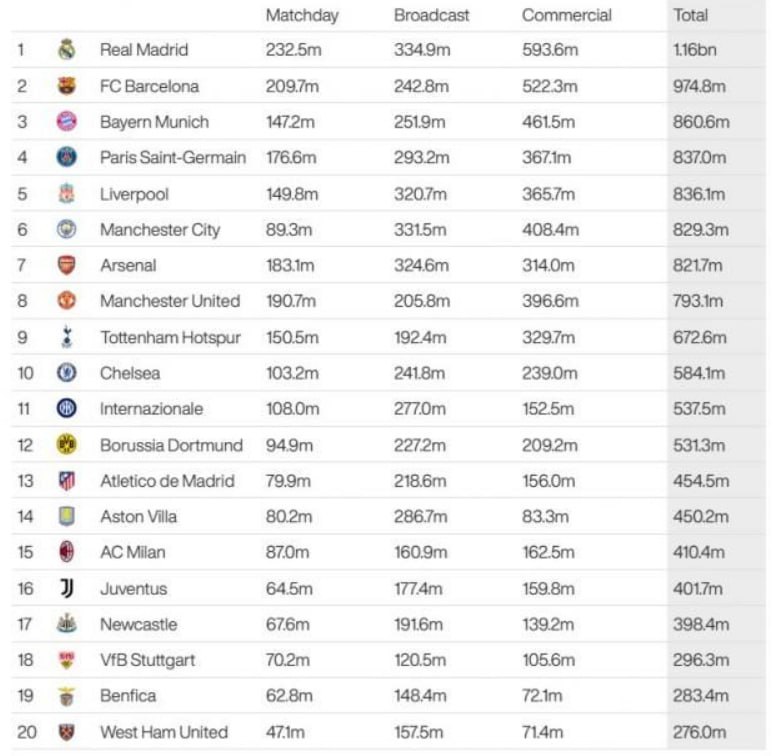Image resolution: width=774 pixels, height=756 pixels.
Task: Click the Borussia Dortmund yellow badge
Action: click(x=66, y=445)
